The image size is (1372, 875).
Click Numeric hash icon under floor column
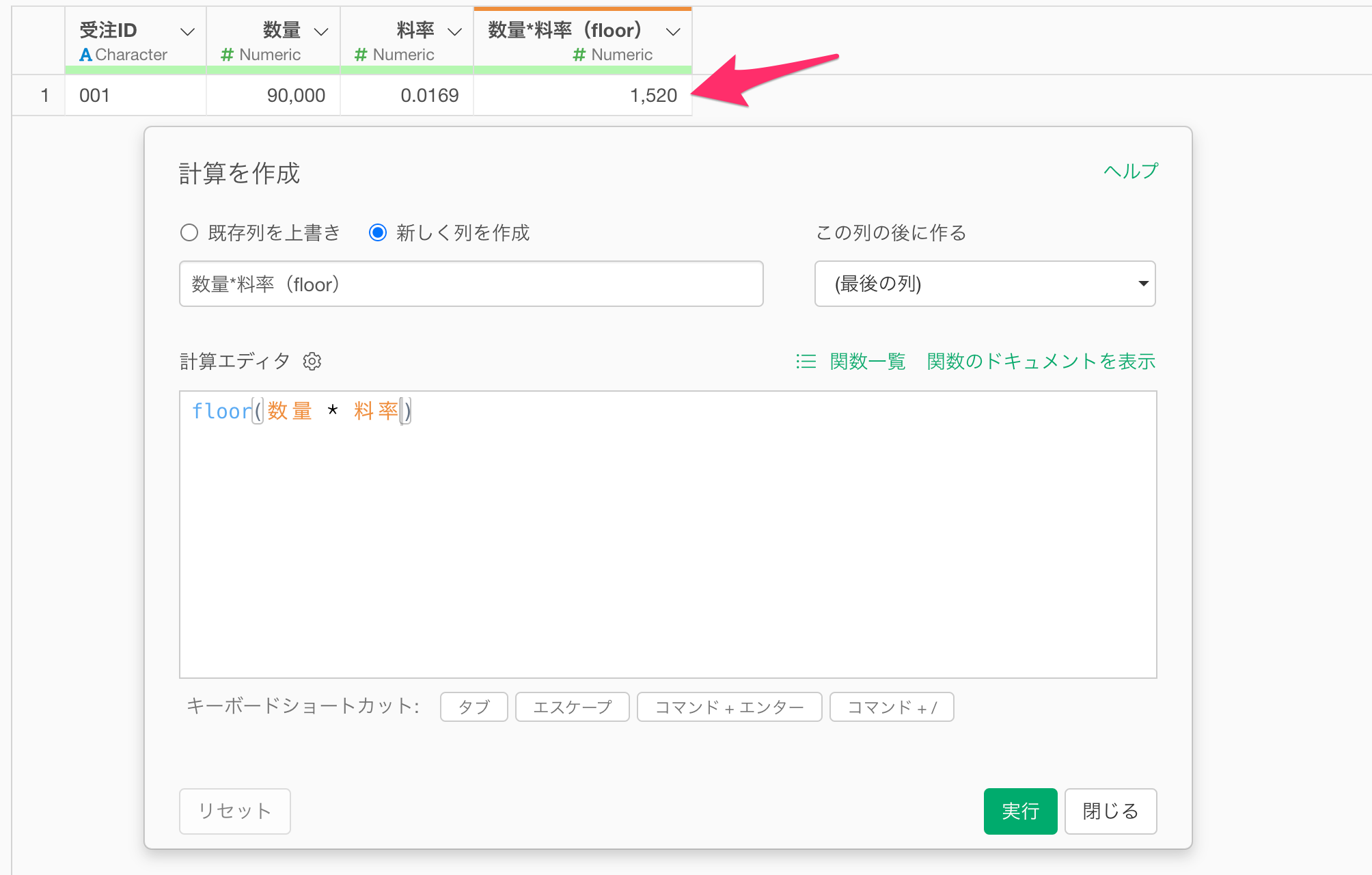point(579,55)
